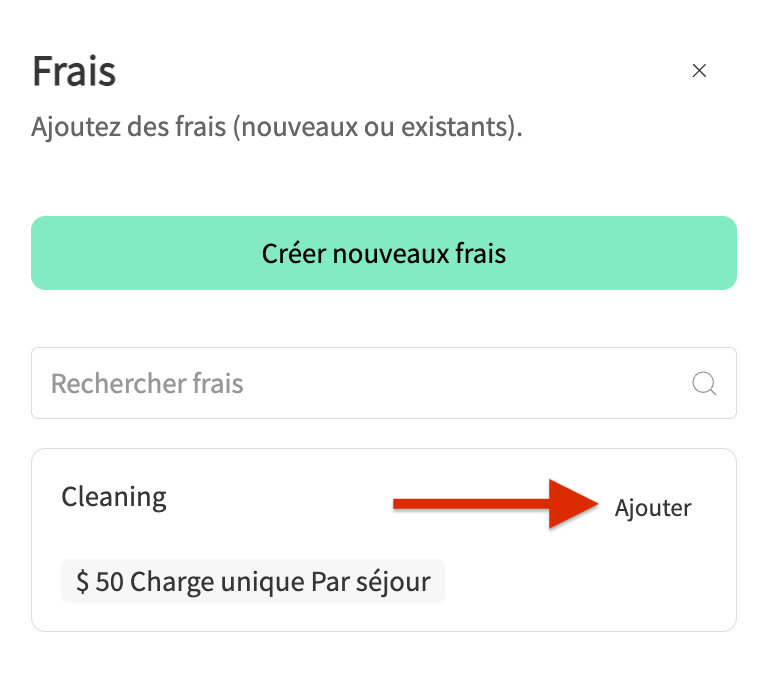Click the Charge unique label
The width and height of the screenshot is (780, 678).
[217, 581]
